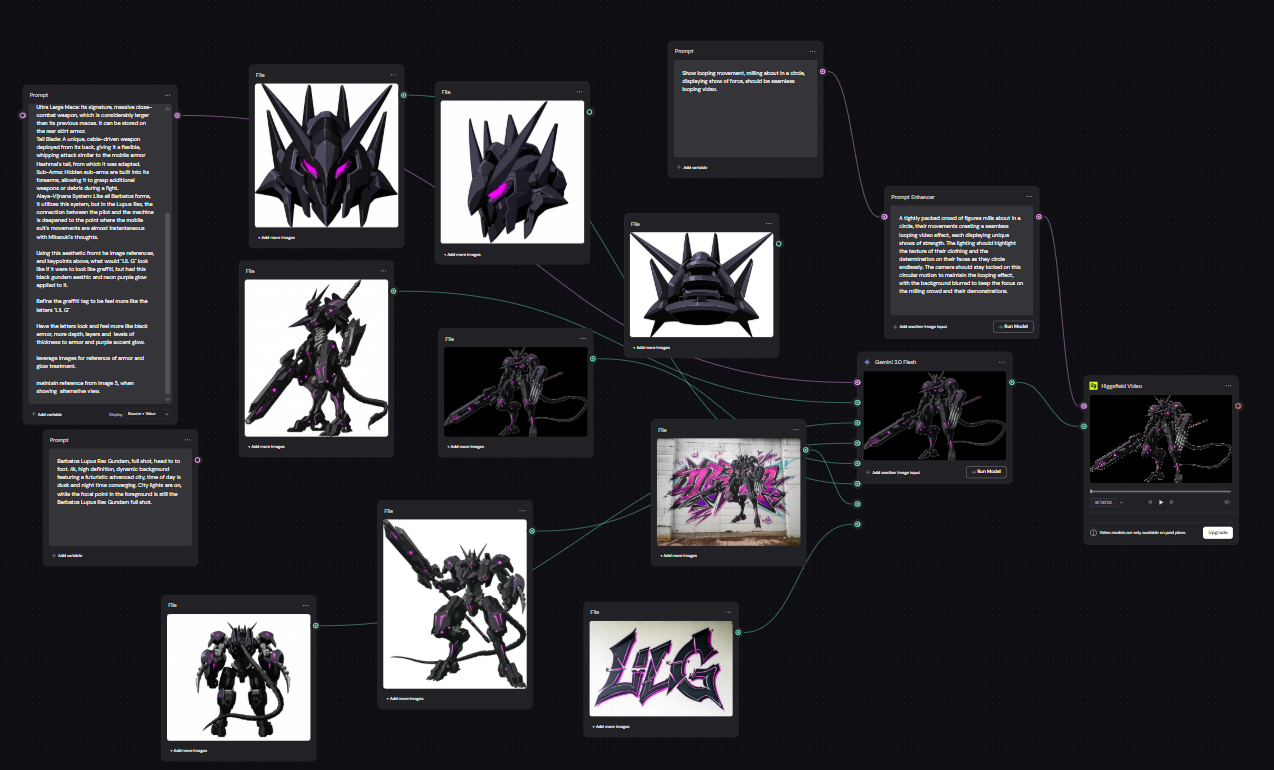Click the 'Show looping movement' prompt text area
The width and height of the screenshot is (1274, 770).
tap(745, 109)
